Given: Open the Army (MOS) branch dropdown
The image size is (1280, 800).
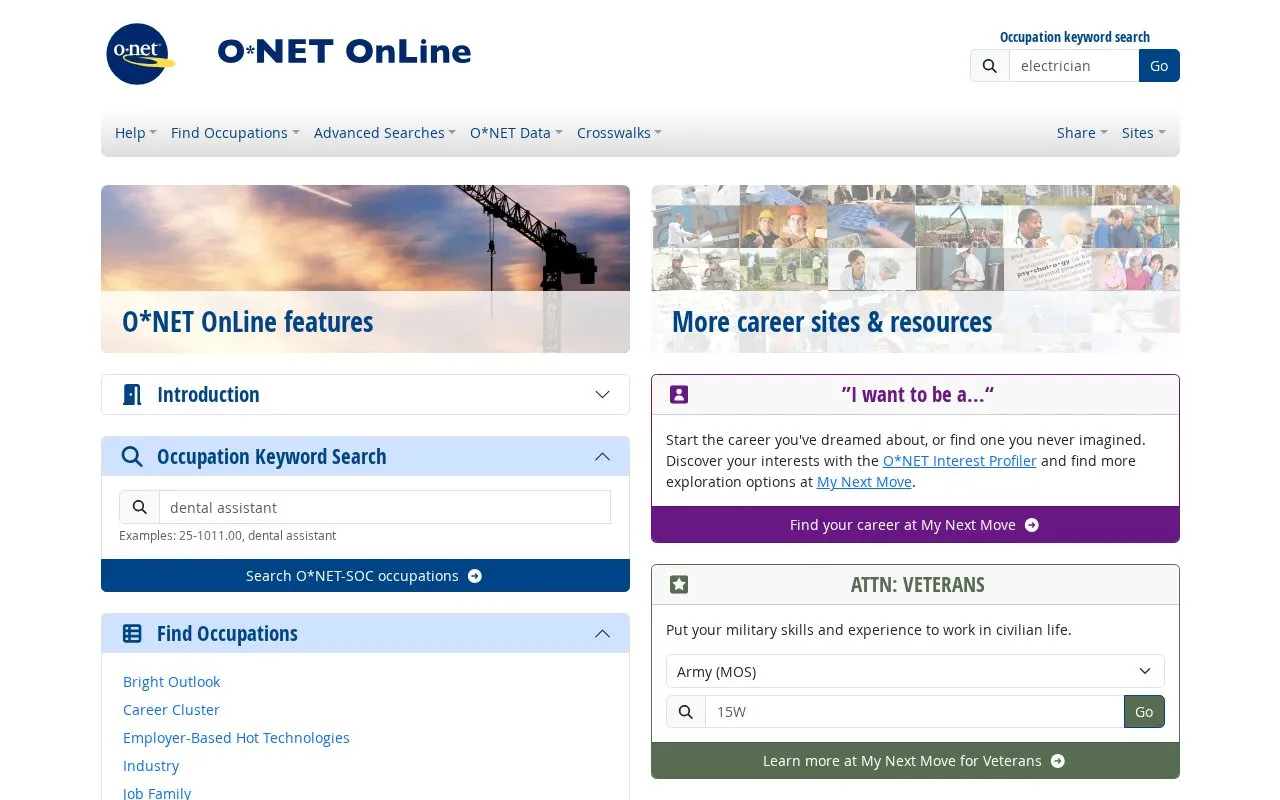Looking at the screenshot, I should [x=915, y=671].
